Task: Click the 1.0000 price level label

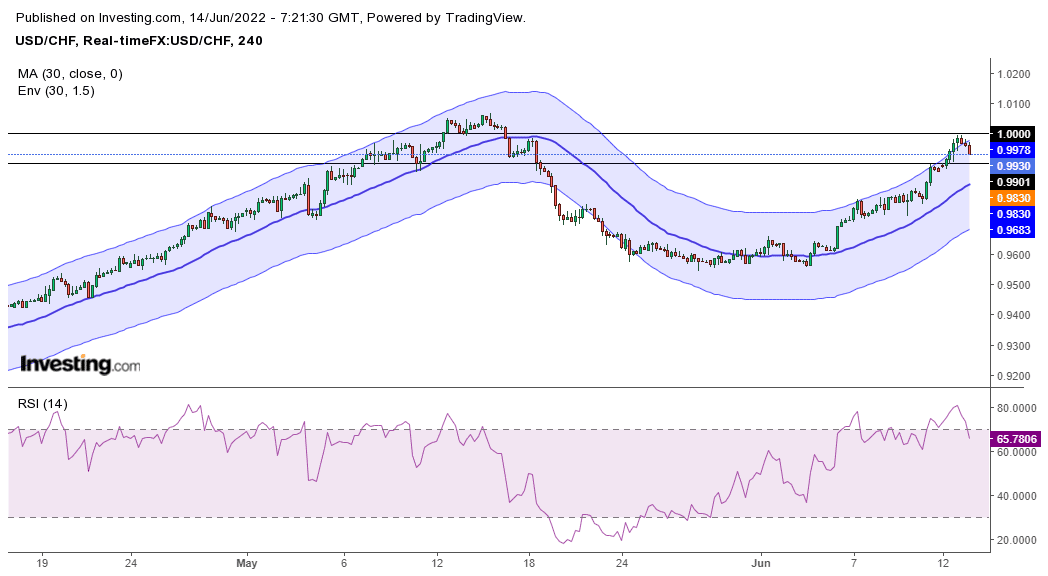Action: (x=1013, y=134)
